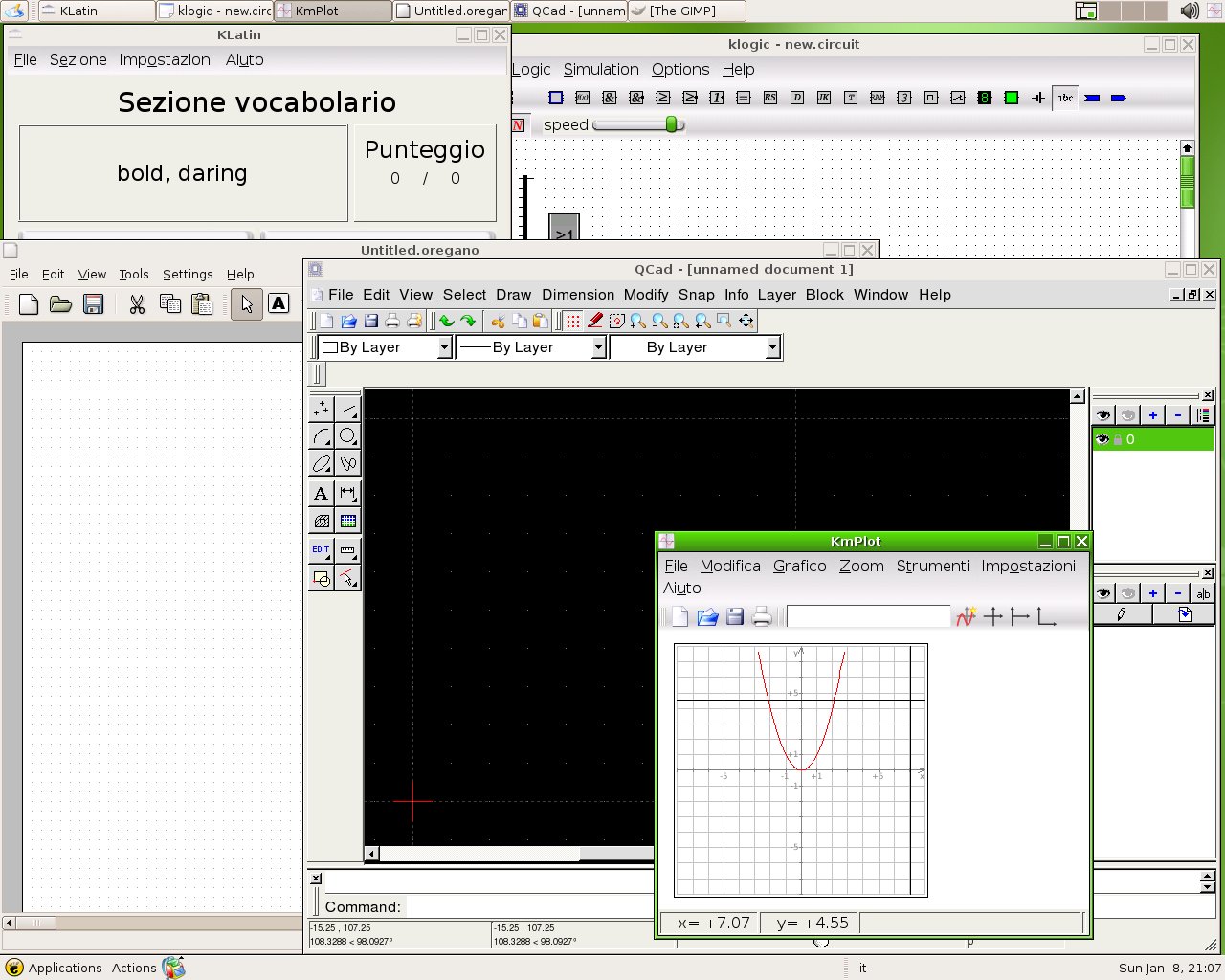
Task: Toggle the arrow pointer mode in Oregano
Action: pos(247,304)
